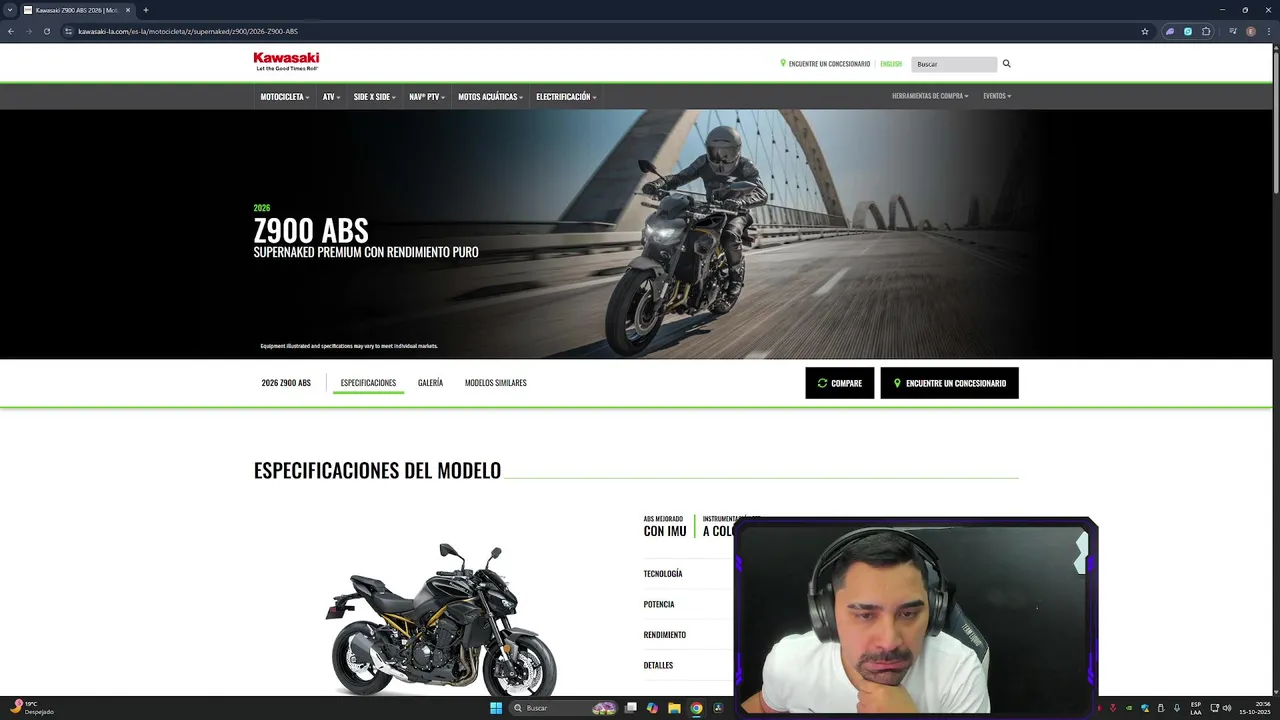The image size is (1280, 720).
Task: Switch the site language to ENGLISH
Action: 891,64
